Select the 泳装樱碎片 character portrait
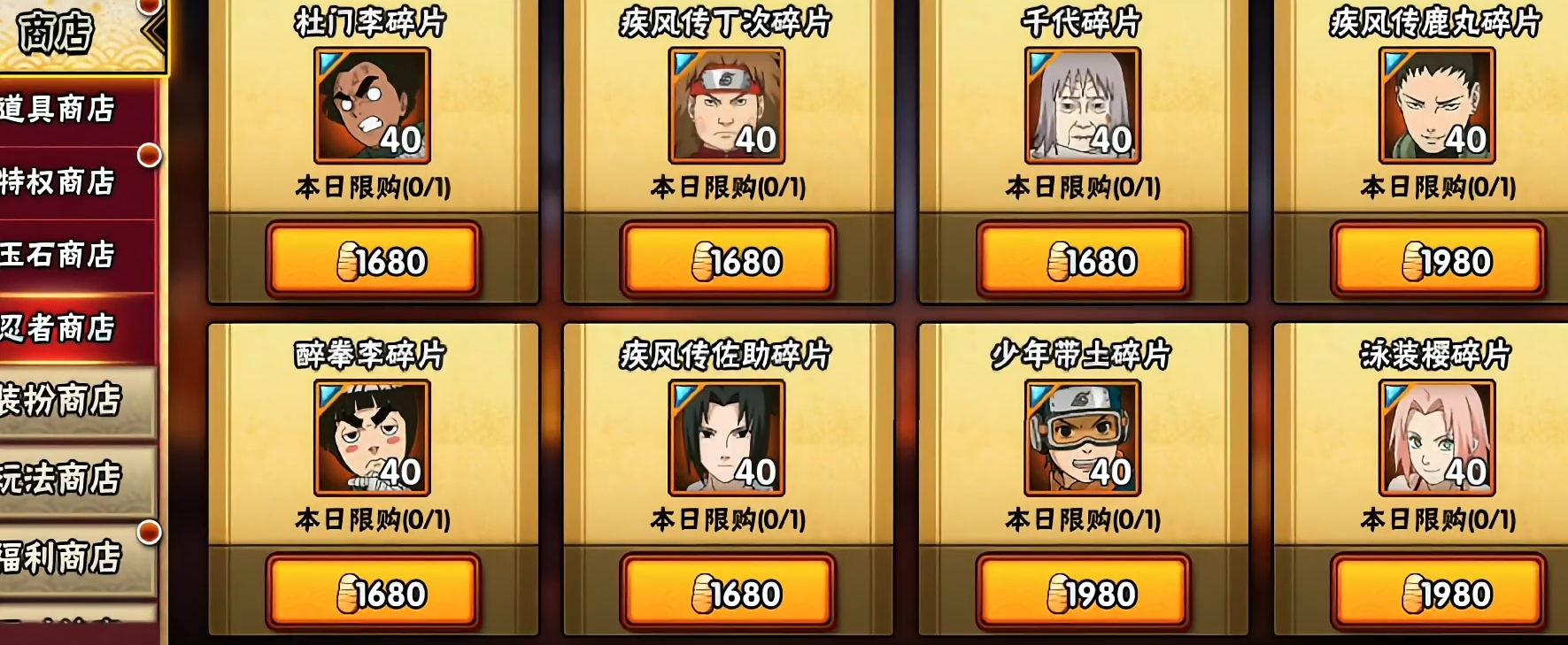The width and height of the screenshot is (1568, 645). tap(1437, 438)
